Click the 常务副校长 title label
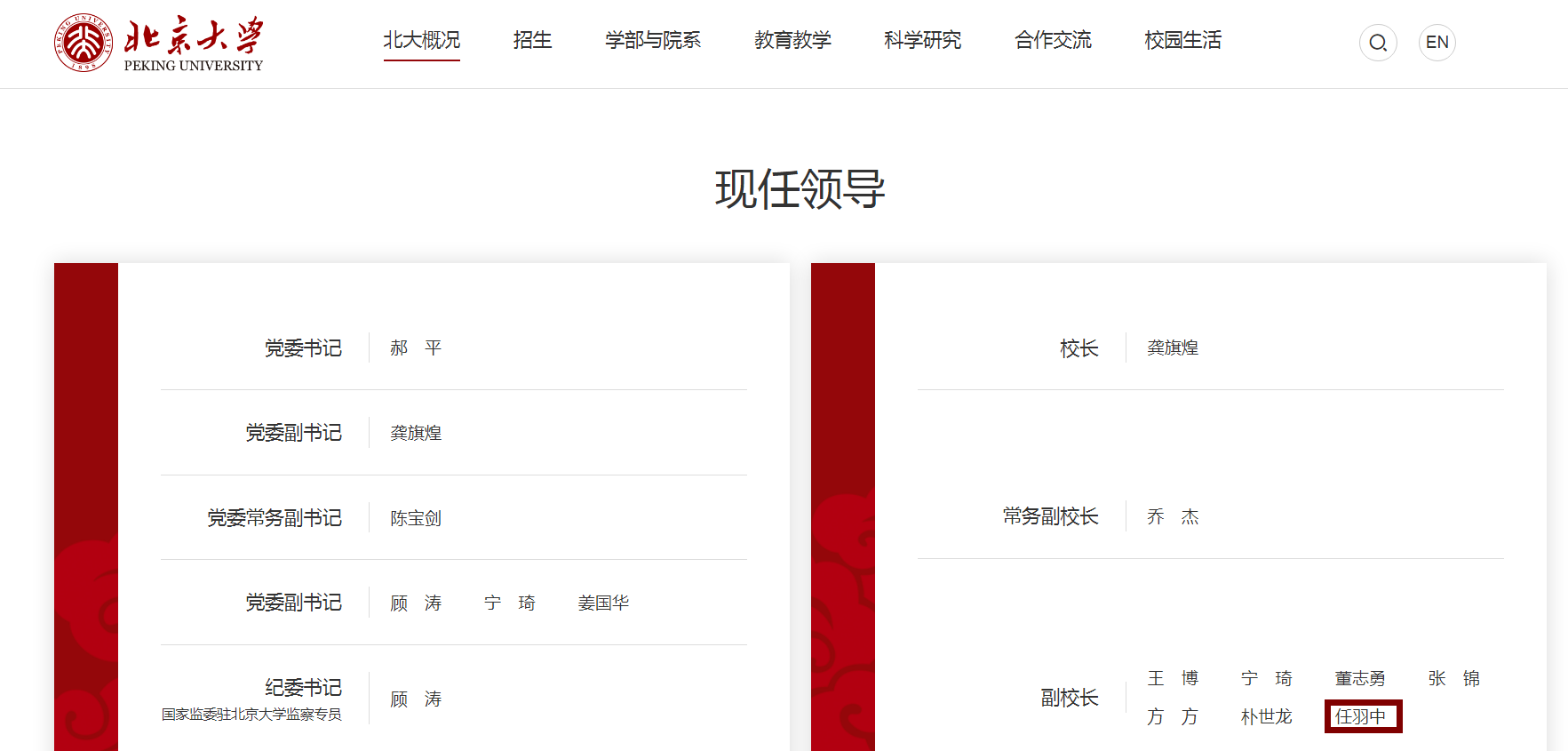 coord(1051,516)
